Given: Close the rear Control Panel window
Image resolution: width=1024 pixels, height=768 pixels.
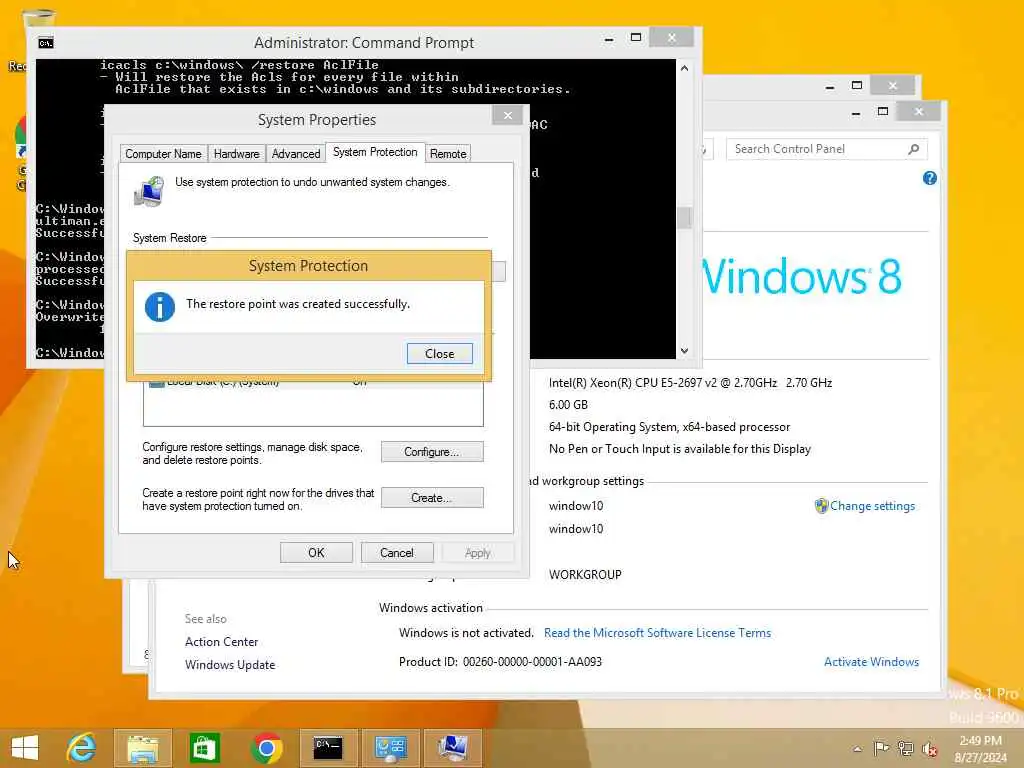Looking at the screenshot, I should (893, 86).
